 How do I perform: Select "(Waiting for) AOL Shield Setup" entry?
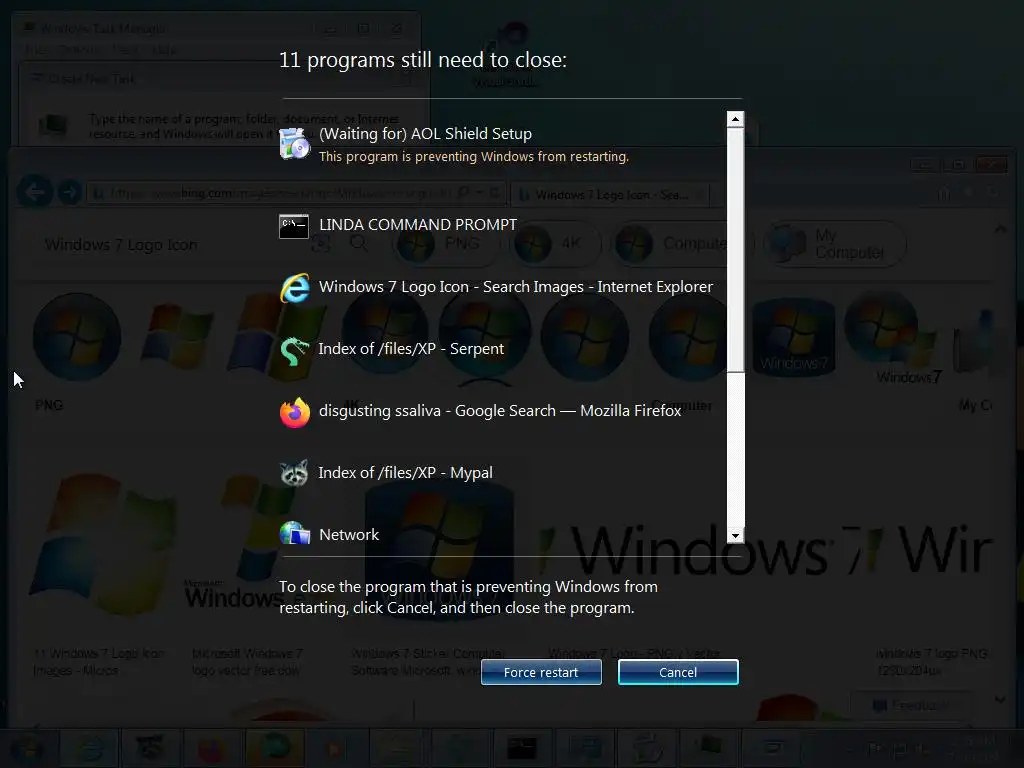(425, 134)
